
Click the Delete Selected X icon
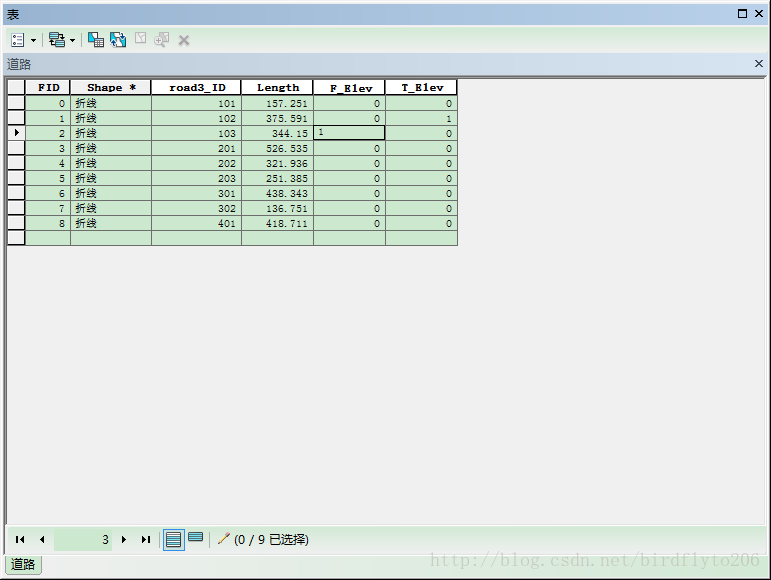[x=184, y=40]
